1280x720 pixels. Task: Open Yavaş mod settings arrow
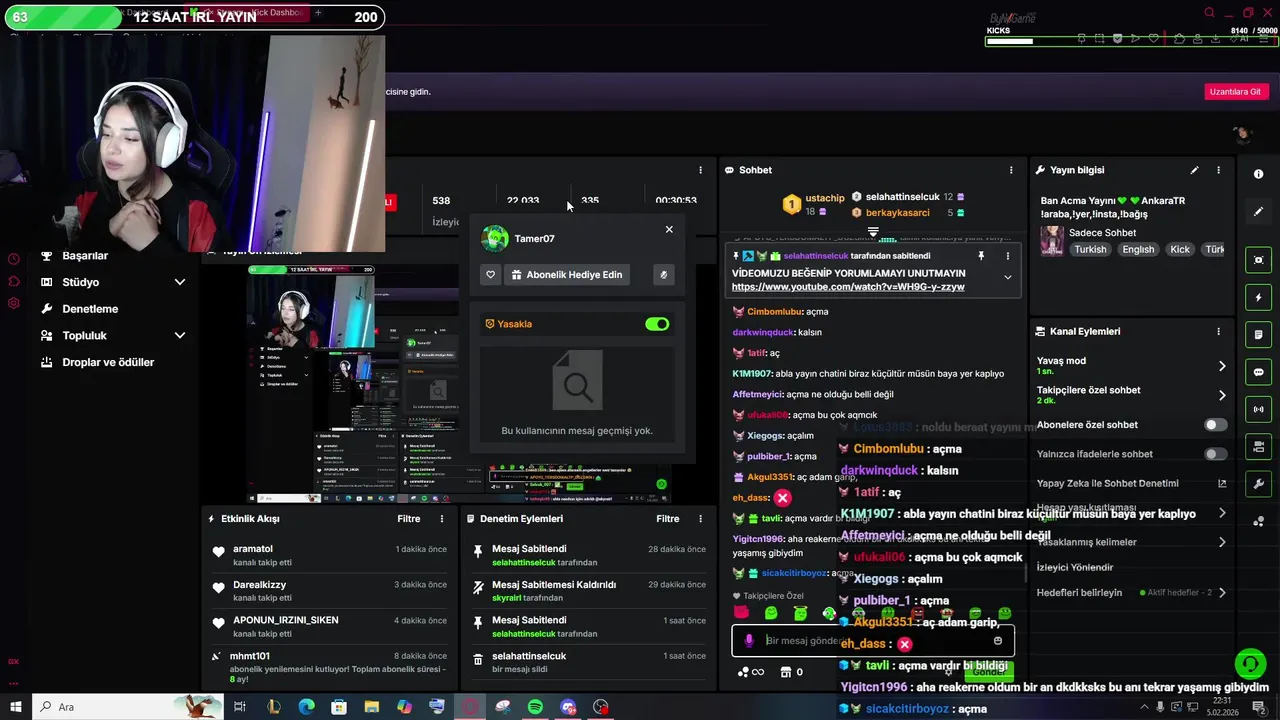(x=1222, y=366)
